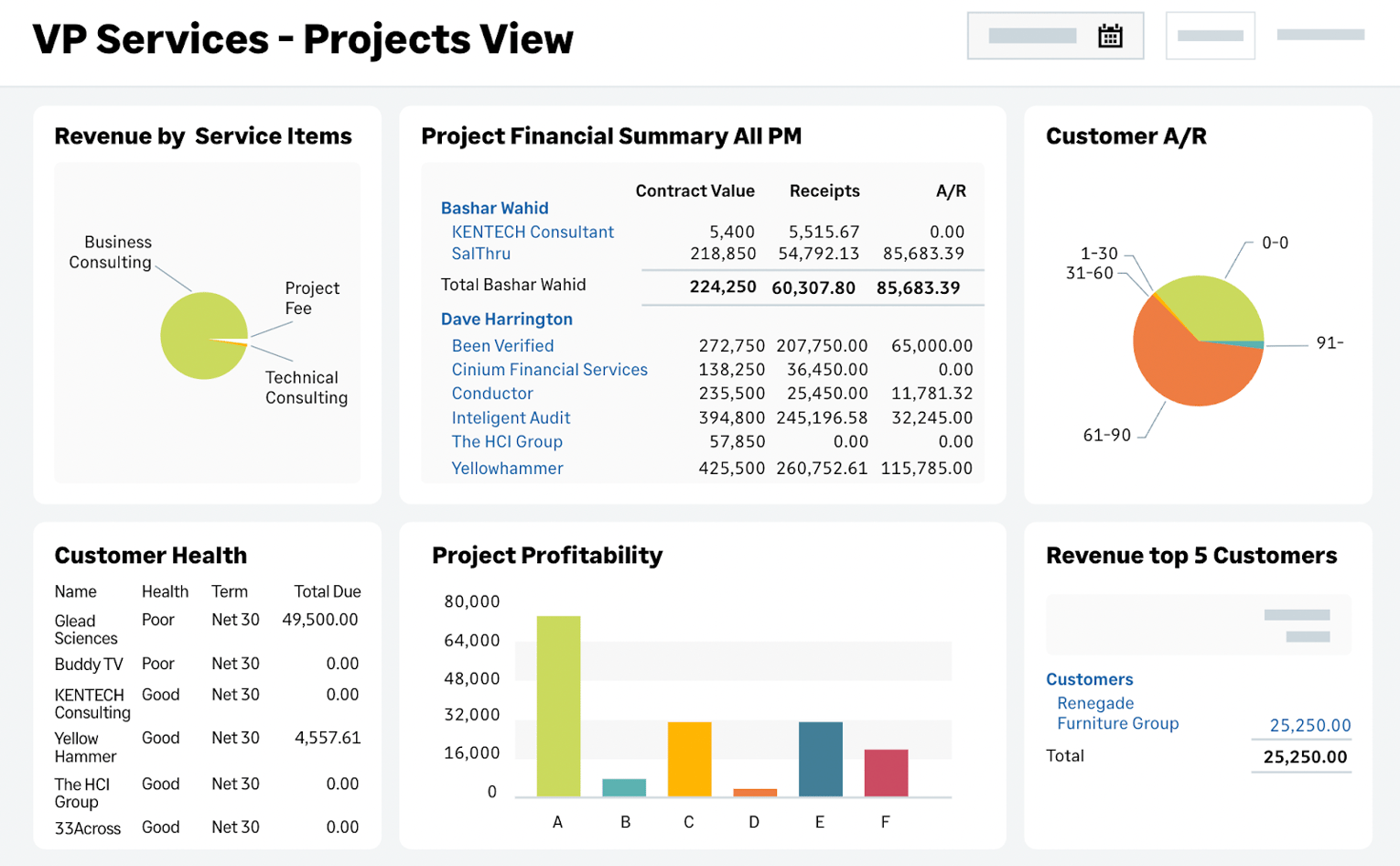Open the calendar date picker icon
1400x866 pixels.
point(1110,36)
